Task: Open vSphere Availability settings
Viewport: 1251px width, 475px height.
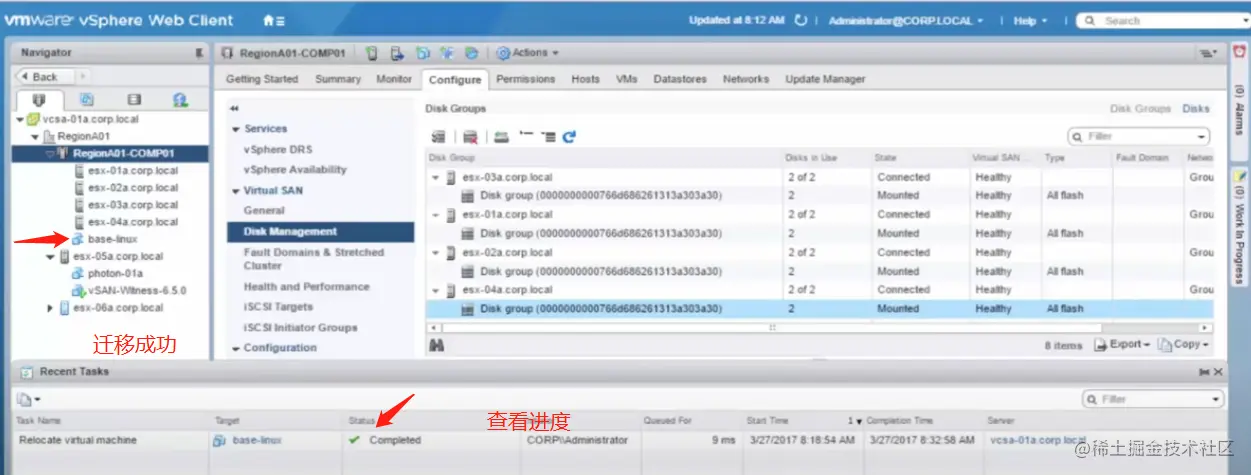Action: 295,170
